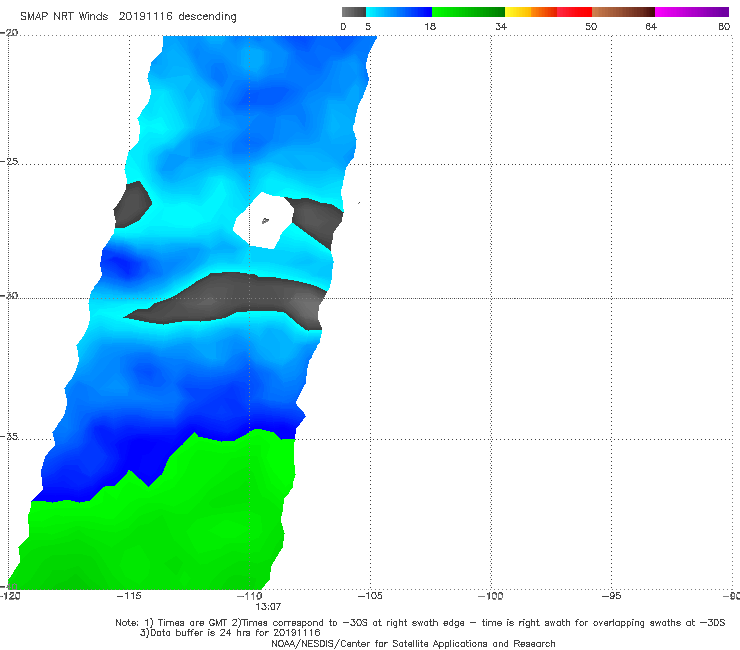
Task: Click the "-110" longitude axis label
Action: point(249,596)
